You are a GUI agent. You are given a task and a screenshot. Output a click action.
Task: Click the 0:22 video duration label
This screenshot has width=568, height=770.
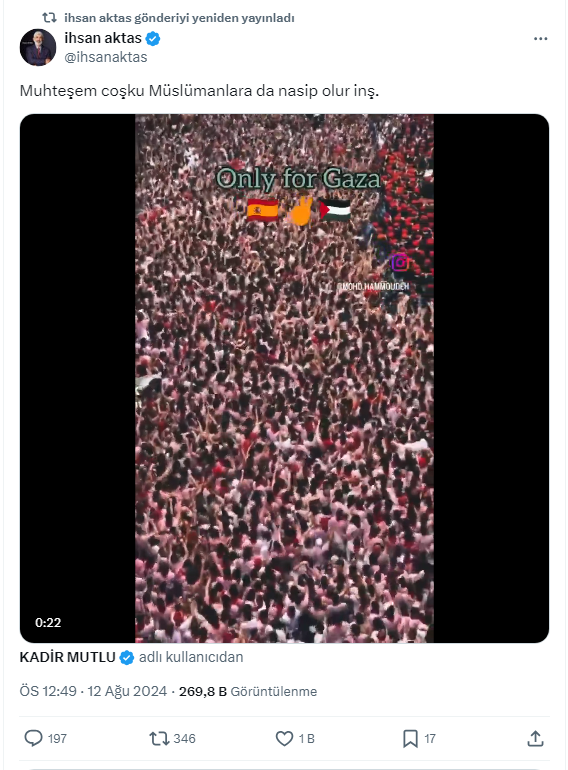pos(48,623)
